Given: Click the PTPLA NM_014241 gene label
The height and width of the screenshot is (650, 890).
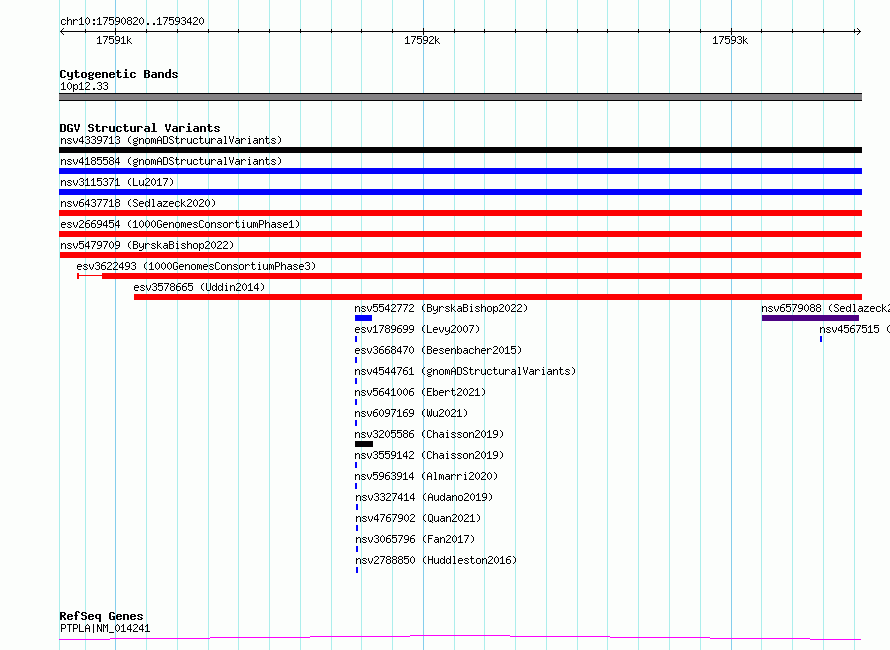Looking at the screenshot, I should click(105, 628).
